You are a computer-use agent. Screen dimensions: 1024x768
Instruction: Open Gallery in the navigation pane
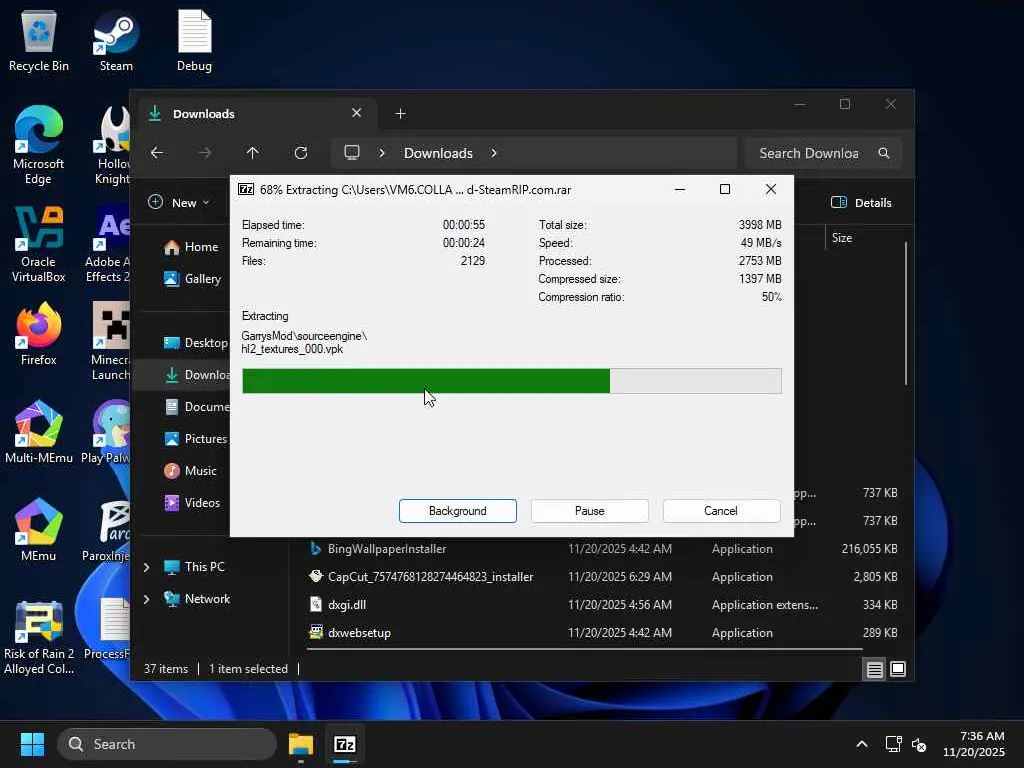(x=202, y=279)
